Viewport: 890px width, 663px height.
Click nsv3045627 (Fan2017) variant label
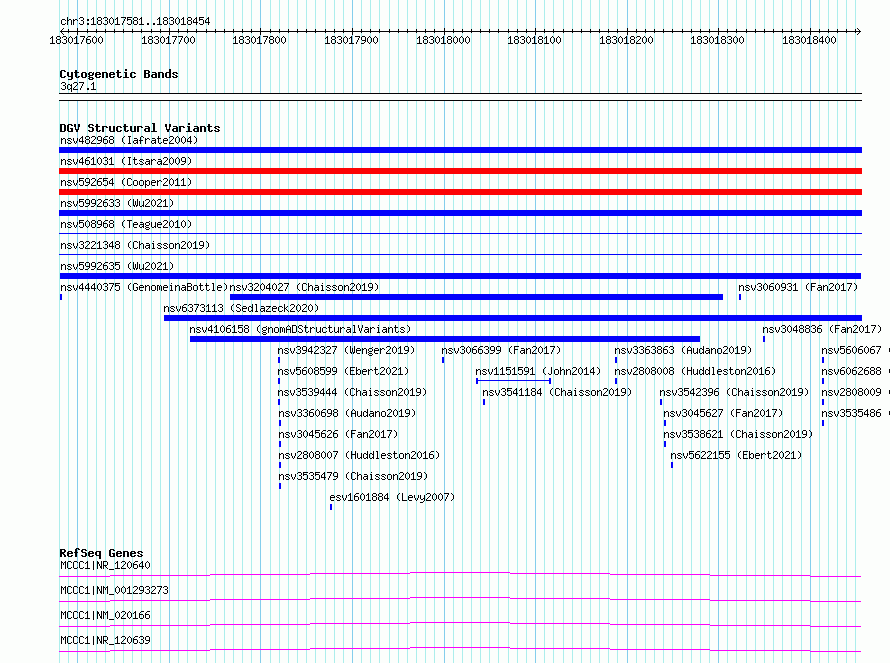pyautogui.click(x=724, y=413)
